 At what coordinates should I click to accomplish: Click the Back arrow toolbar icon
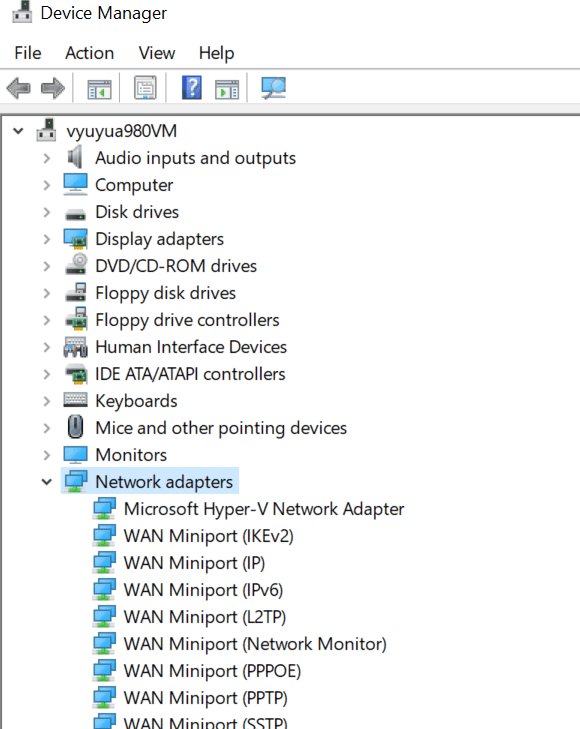(x=19, y=88)
